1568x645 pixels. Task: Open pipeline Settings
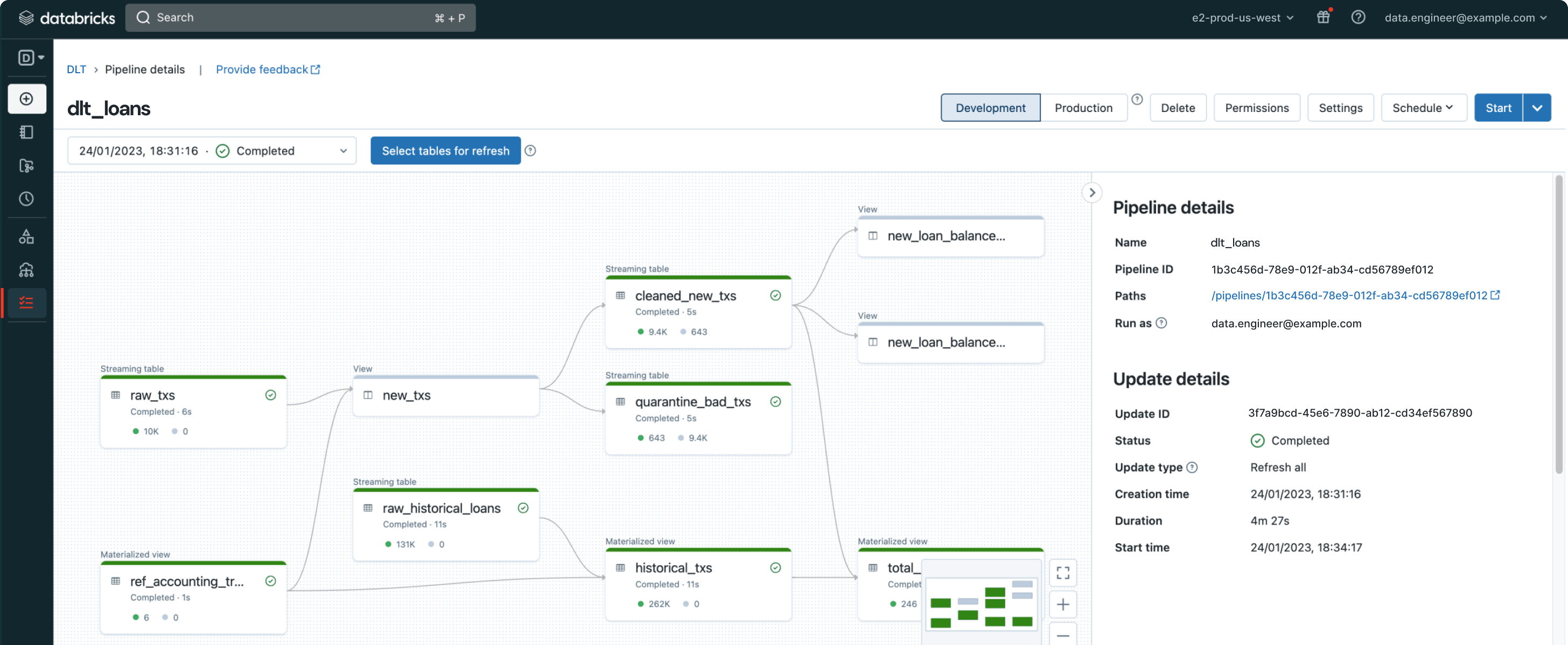coord(1340,108)
